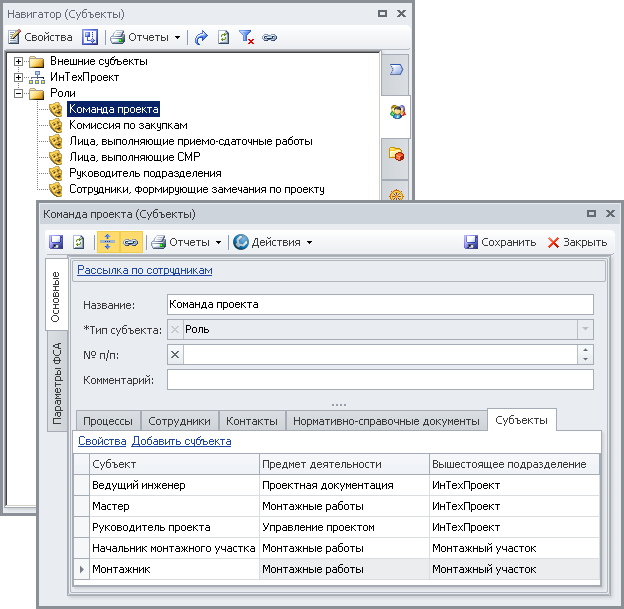Open the Отчеты dropdown in Команда проекта
This screenshot has height=609, width=624.
[x=218, y=242]
